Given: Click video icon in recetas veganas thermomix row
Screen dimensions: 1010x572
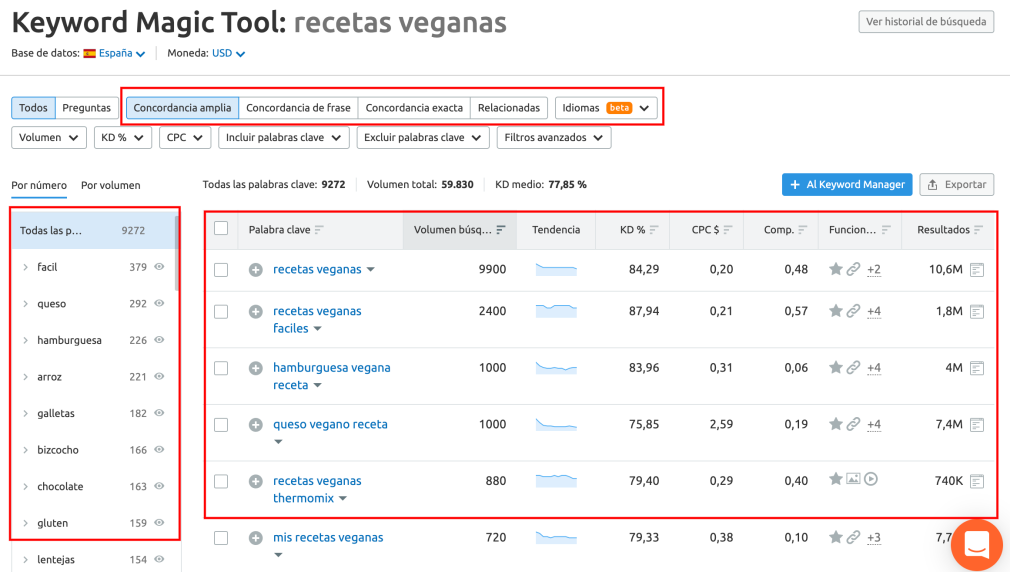Looking at the screenshot, I should [x=871, y=479].
